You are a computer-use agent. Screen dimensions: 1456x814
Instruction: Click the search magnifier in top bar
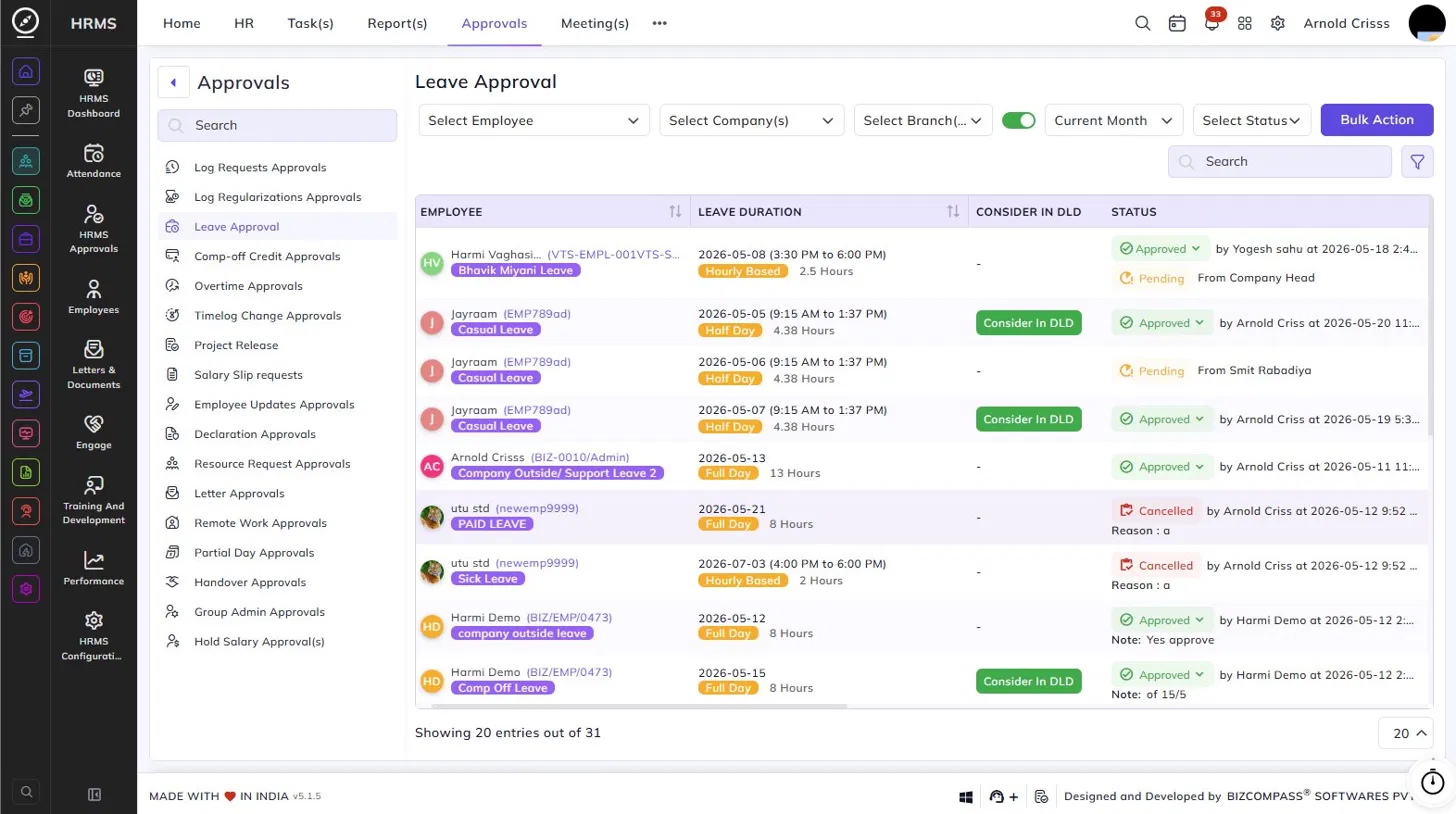1142,23
